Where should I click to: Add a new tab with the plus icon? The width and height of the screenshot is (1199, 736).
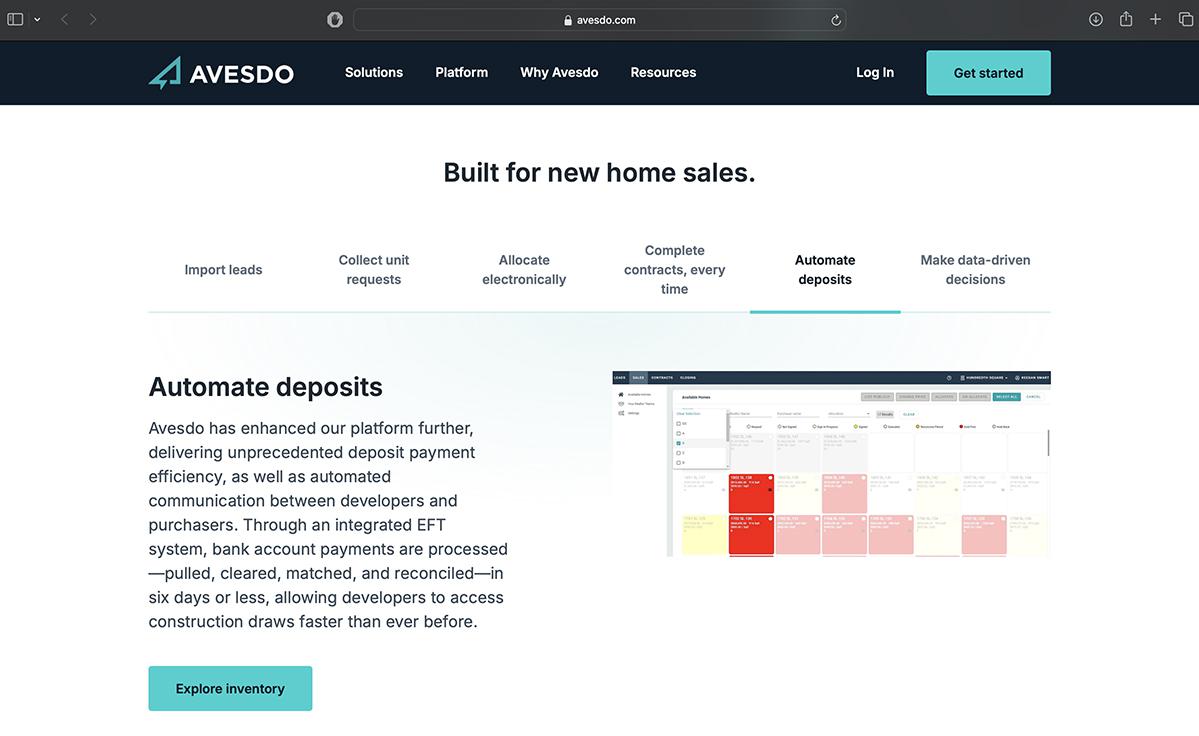pyautogui.click(x=1155, y=19)
